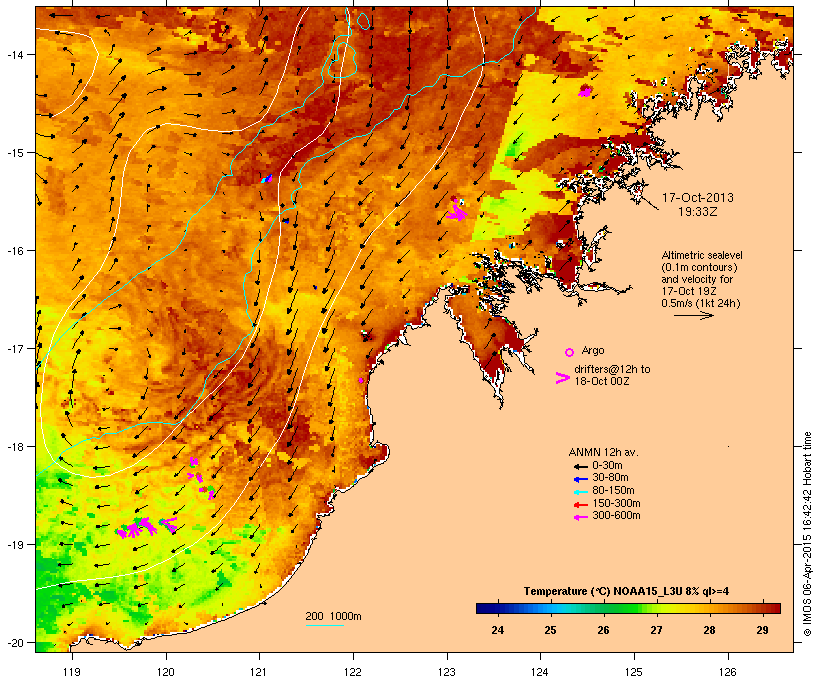Click the 26 value on temperature scale
Image resolution: width=820 pixels, height=680 pixels.
click(603, 630)
